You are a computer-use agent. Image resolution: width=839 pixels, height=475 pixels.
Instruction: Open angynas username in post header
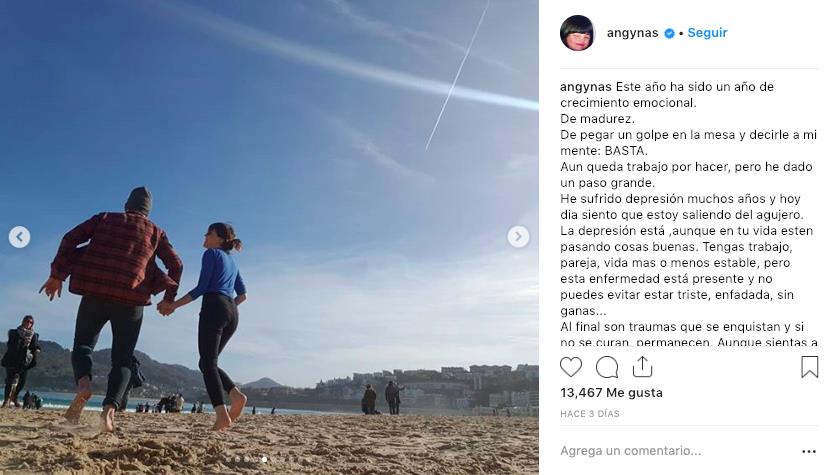point(632,33)
